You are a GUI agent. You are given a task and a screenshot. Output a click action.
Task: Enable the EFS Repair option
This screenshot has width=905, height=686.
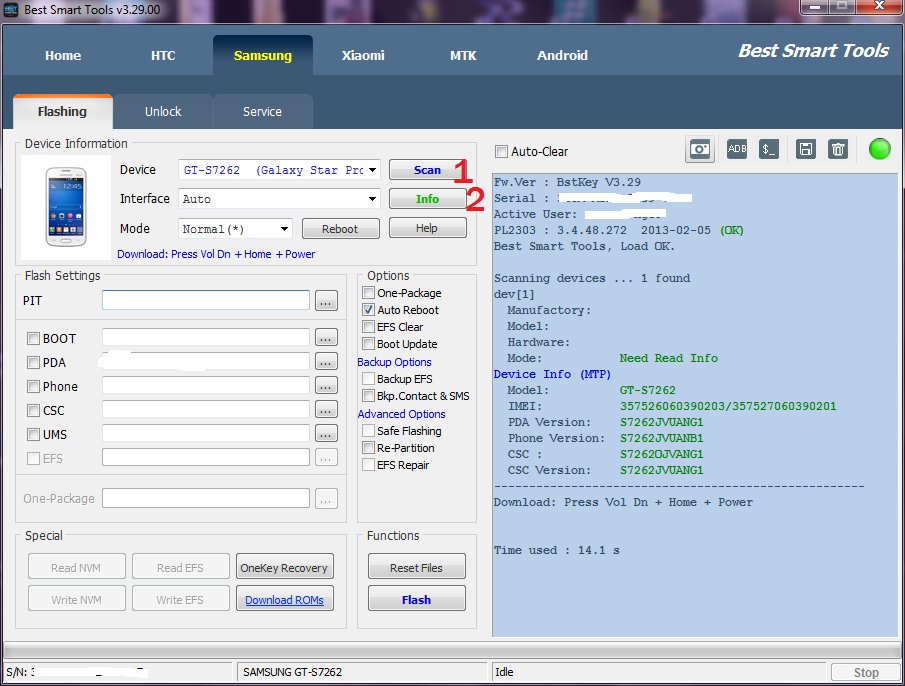pyautogui.click(x=368, y=465)
